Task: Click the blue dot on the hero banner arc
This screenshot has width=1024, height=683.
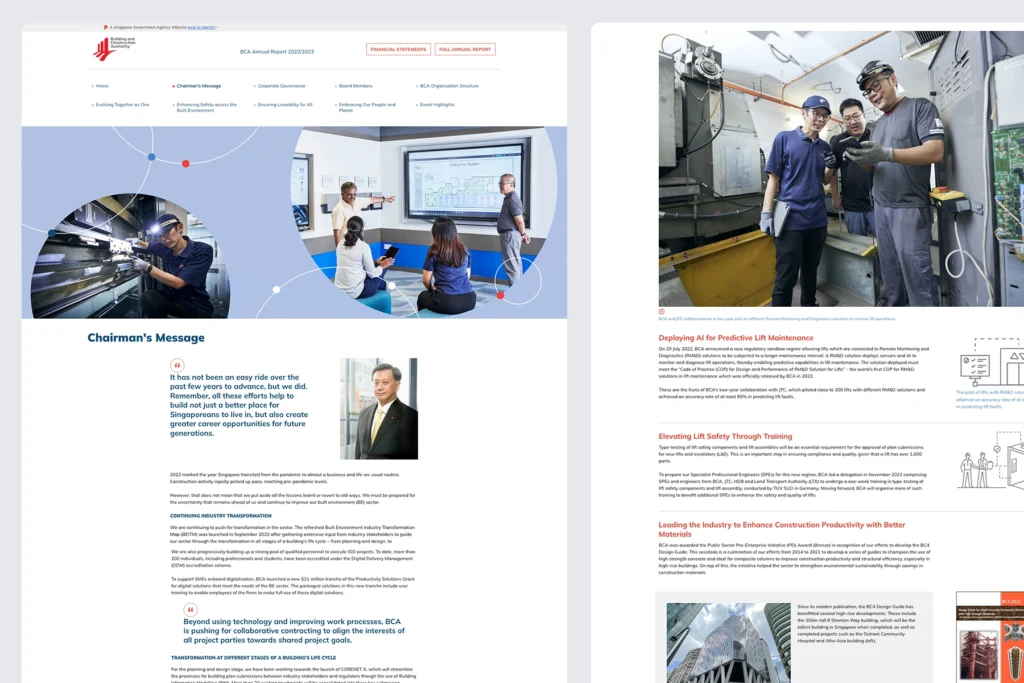Action: pyautogui.click(x=151, y=157)
